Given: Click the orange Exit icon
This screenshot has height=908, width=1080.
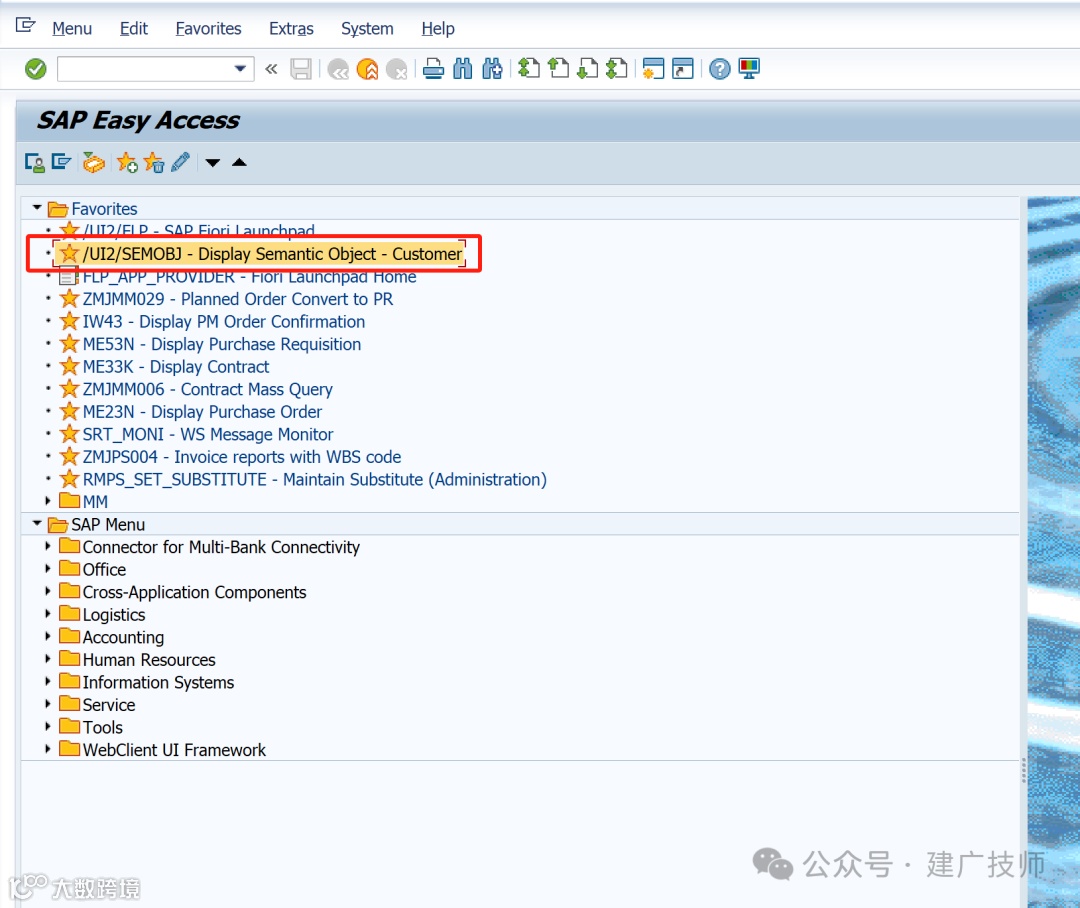Looking at the screenshot, I should 367,69.
